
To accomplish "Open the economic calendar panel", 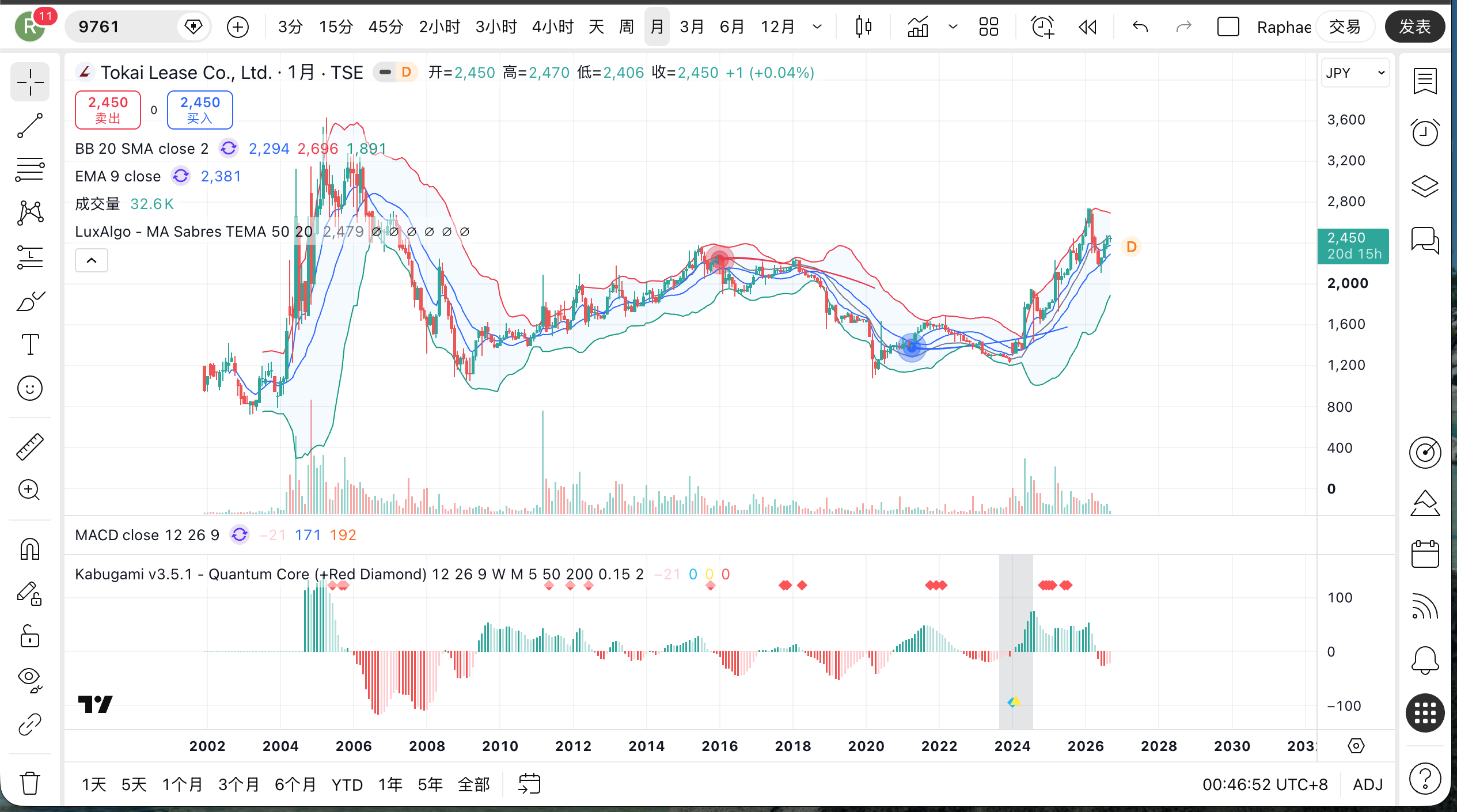I will 1425,555.
